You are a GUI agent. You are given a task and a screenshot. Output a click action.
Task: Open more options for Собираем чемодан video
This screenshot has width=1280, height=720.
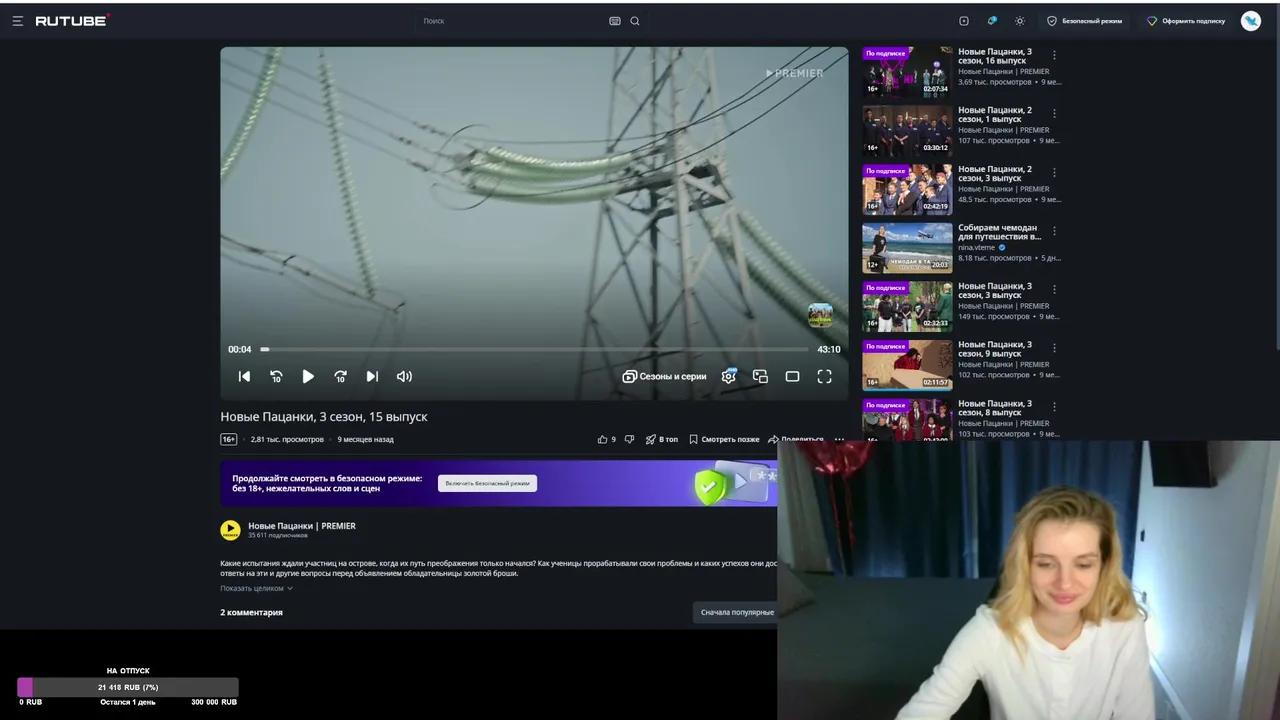1054,230
